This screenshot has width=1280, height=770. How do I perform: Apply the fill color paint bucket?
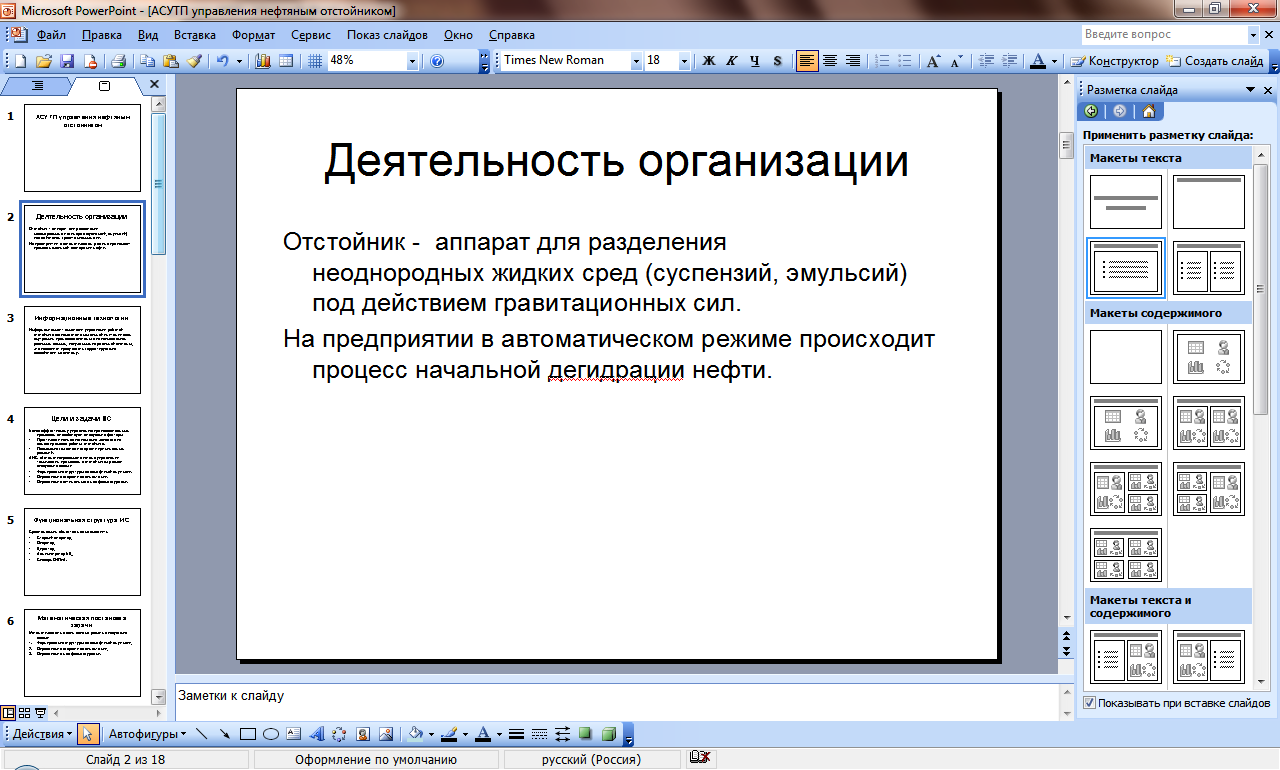[417, 734]
